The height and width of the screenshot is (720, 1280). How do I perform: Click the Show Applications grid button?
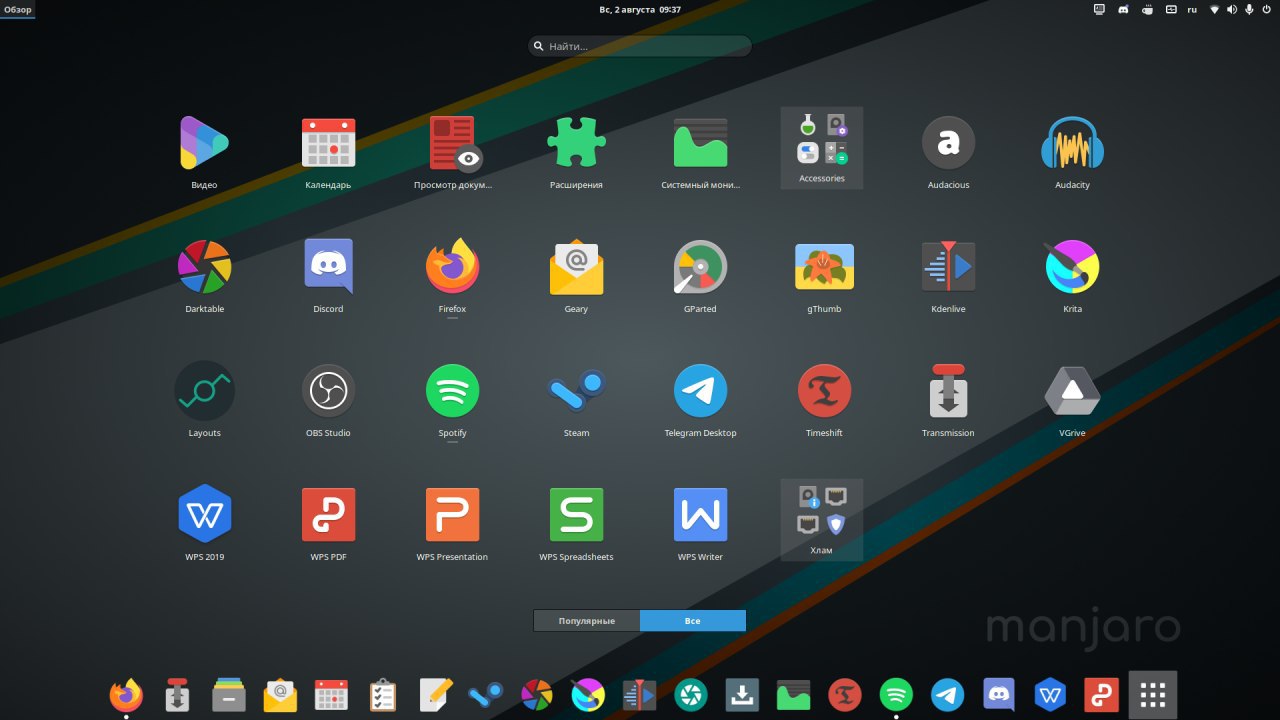(x=1153, y=694)
